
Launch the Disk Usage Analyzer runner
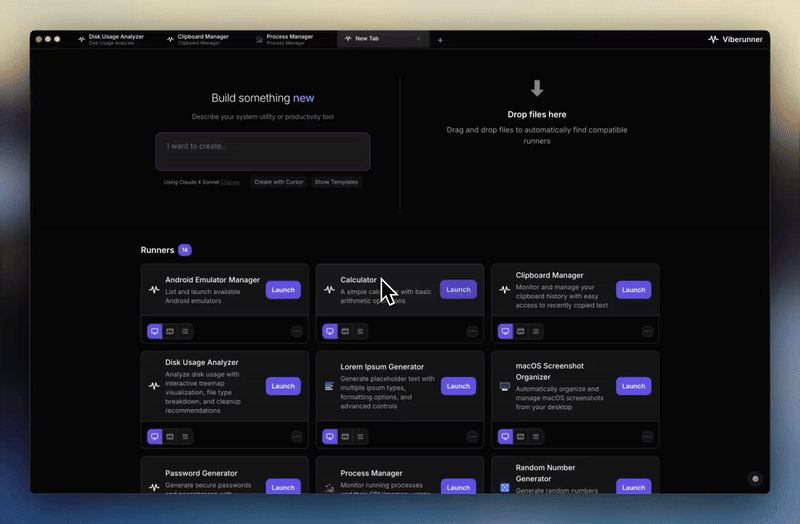283,386
